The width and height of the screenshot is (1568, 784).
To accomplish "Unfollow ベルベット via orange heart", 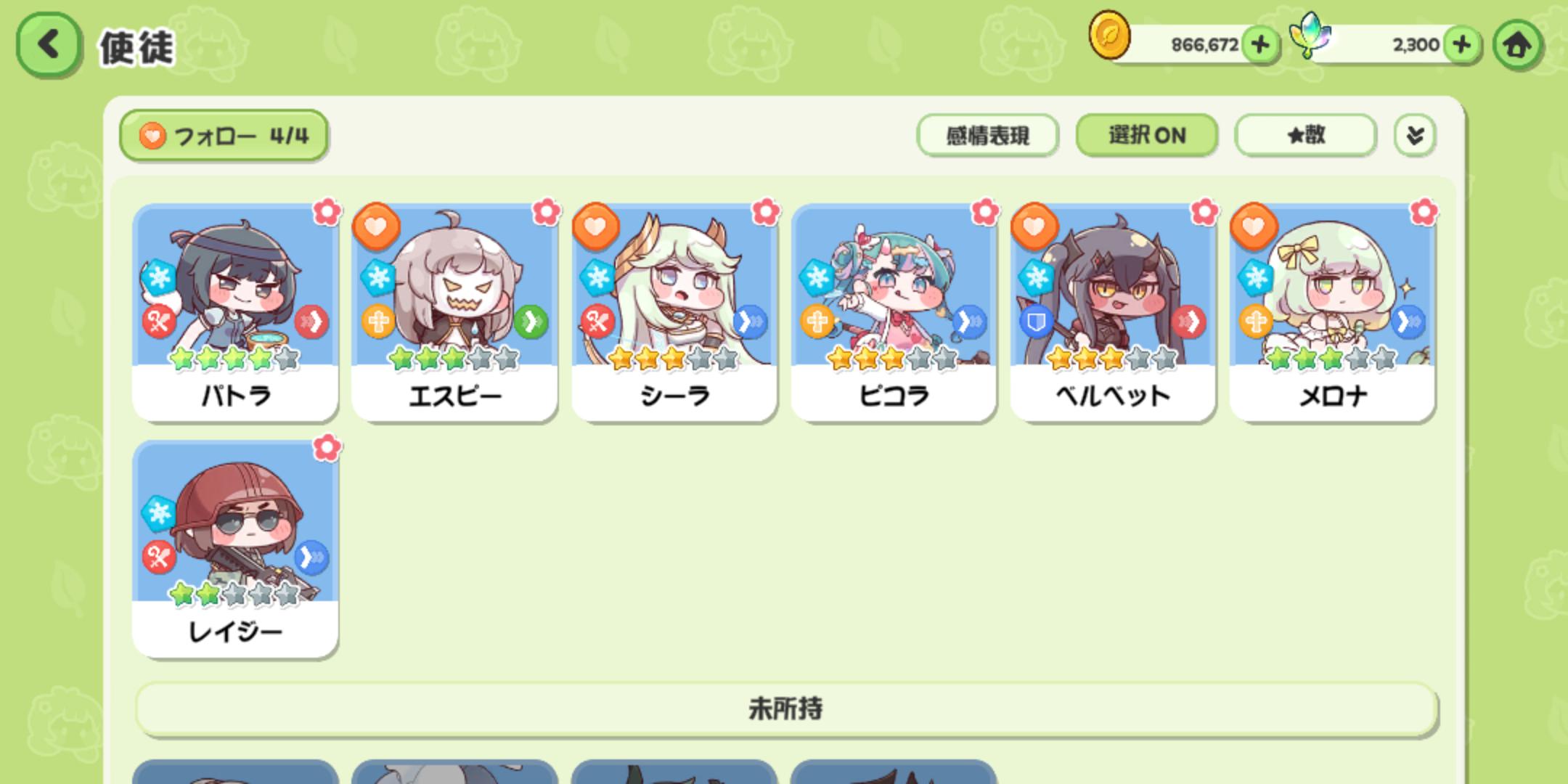I will pos(1034,226).
